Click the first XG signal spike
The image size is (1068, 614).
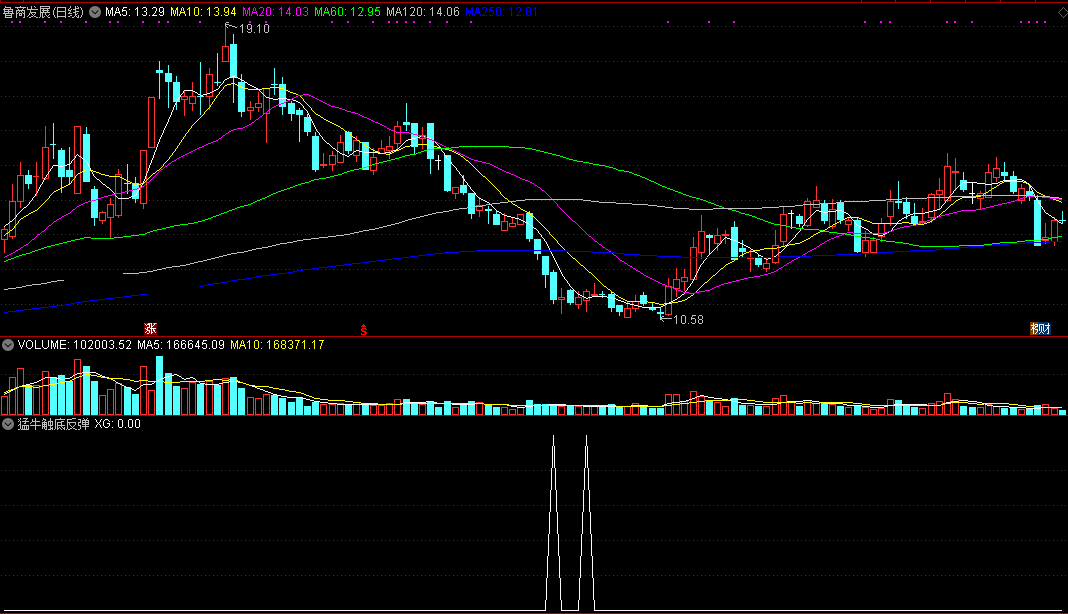tap(553, 523)
